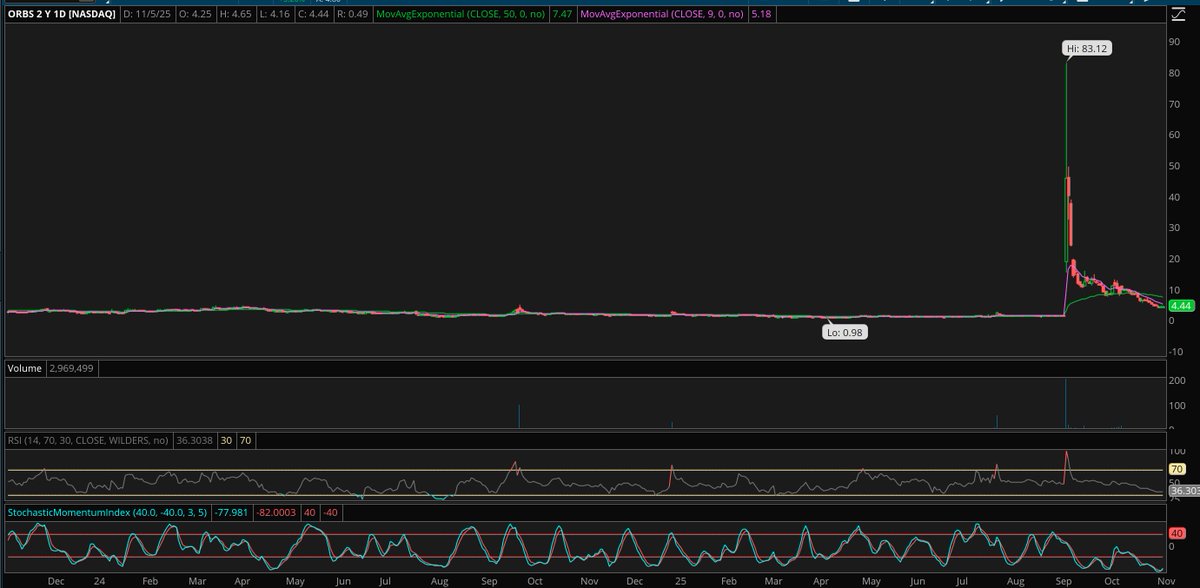Click the Lo: 0.98 price bubble
Image resolution: width=1200 pixels, height=588 pixels.
(x=843, y=331)
